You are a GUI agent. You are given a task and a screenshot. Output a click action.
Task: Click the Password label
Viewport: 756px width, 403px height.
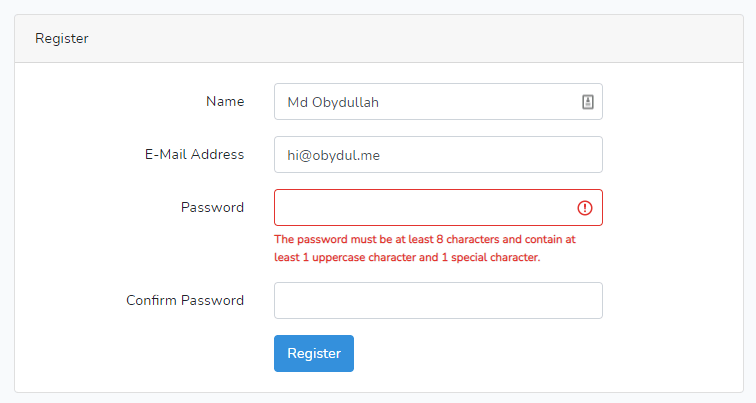212,208
